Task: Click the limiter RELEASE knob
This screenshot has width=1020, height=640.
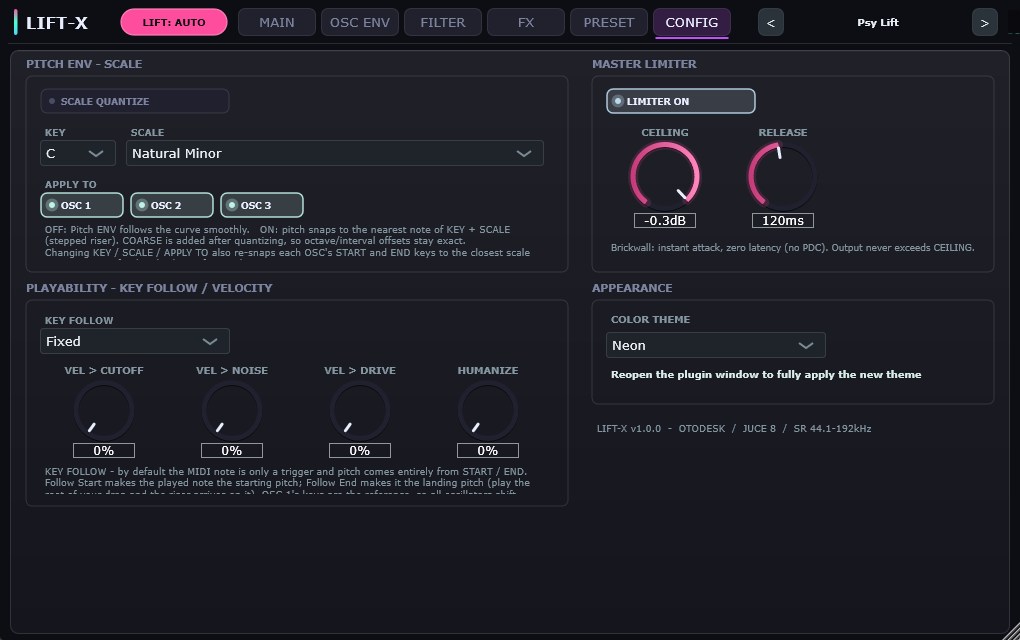Action: 783,176
